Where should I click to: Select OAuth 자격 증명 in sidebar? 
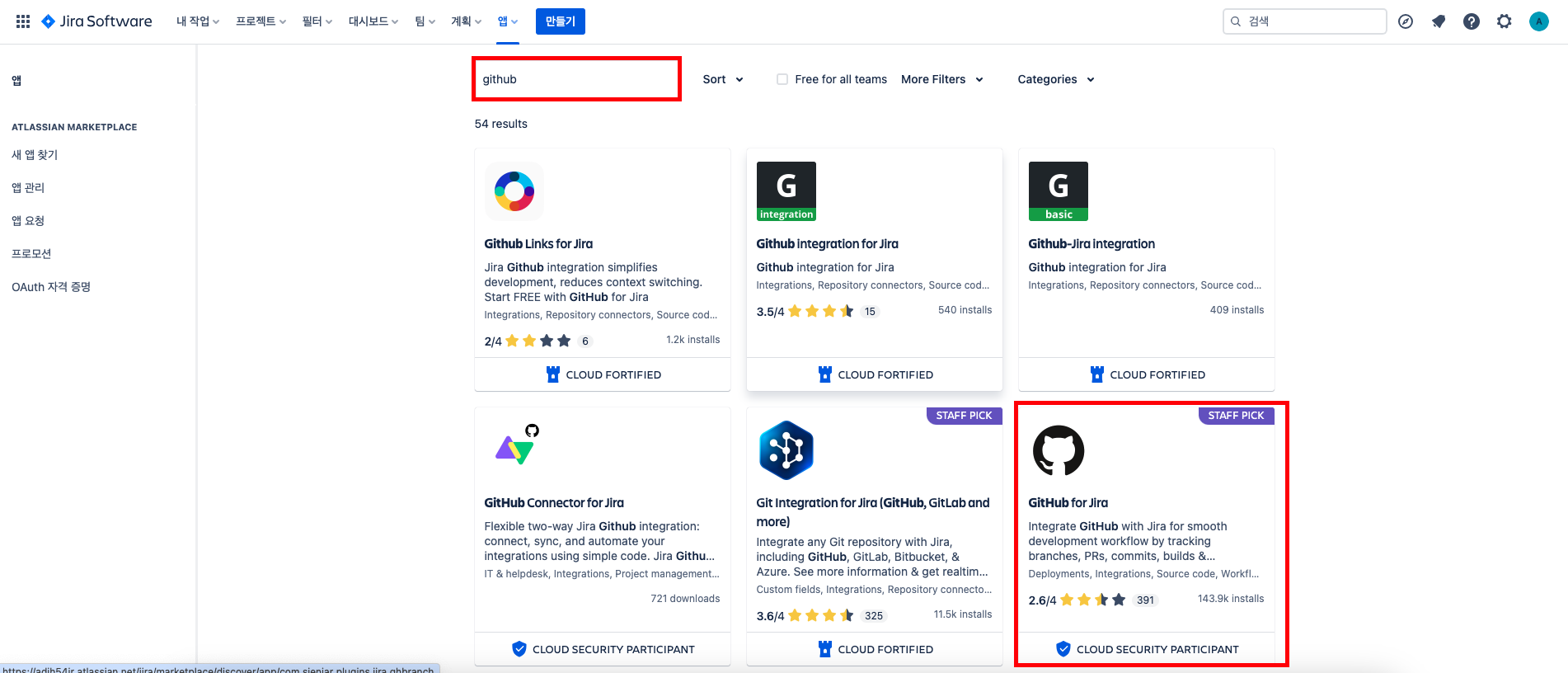point(51,286)
